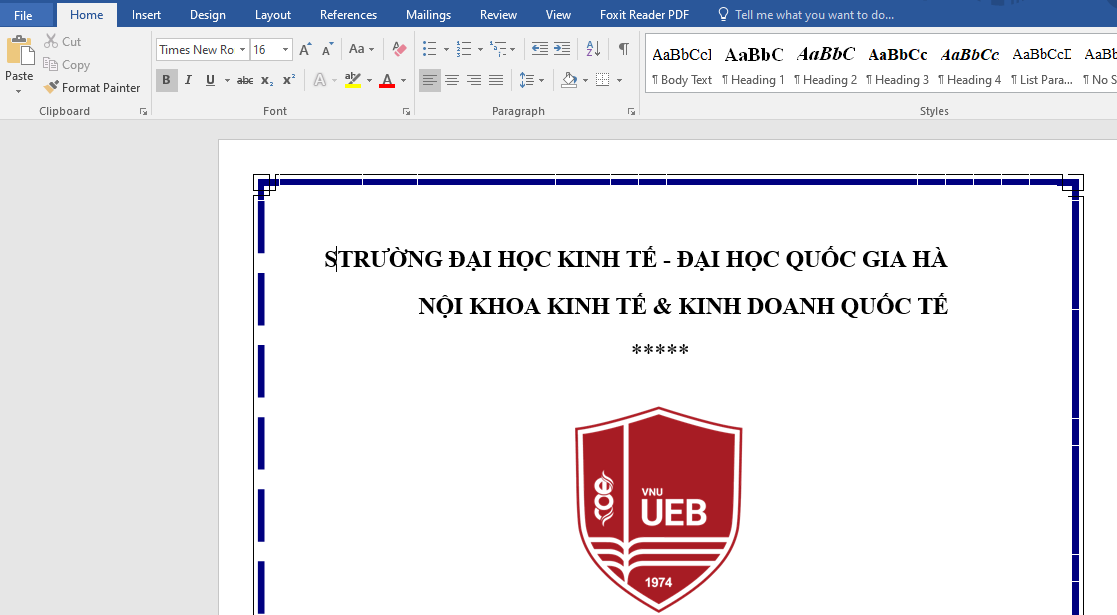Open borders dropdown arrow

619,81
